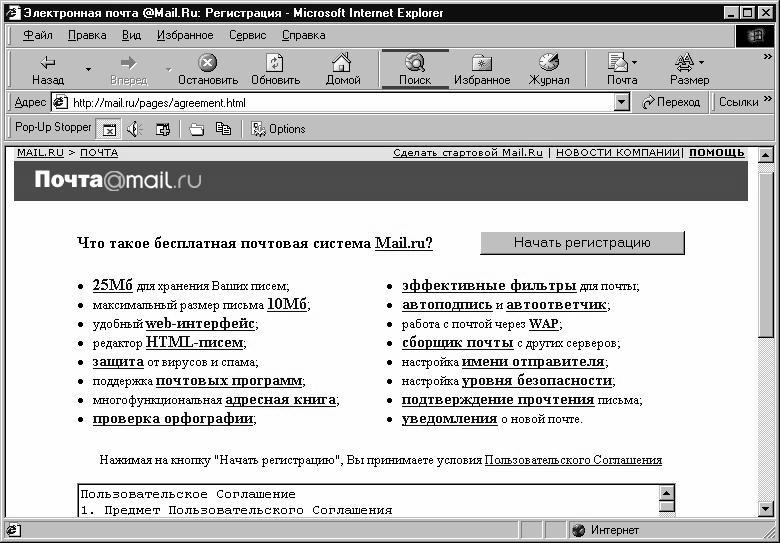
Task: Click third Pop-Up Stopper toolbar icon
Action: pos(162,129)
